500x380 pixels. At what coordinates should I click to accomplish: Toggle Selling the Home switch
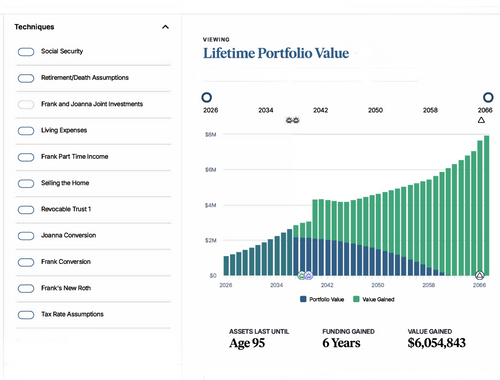point(26,184)
